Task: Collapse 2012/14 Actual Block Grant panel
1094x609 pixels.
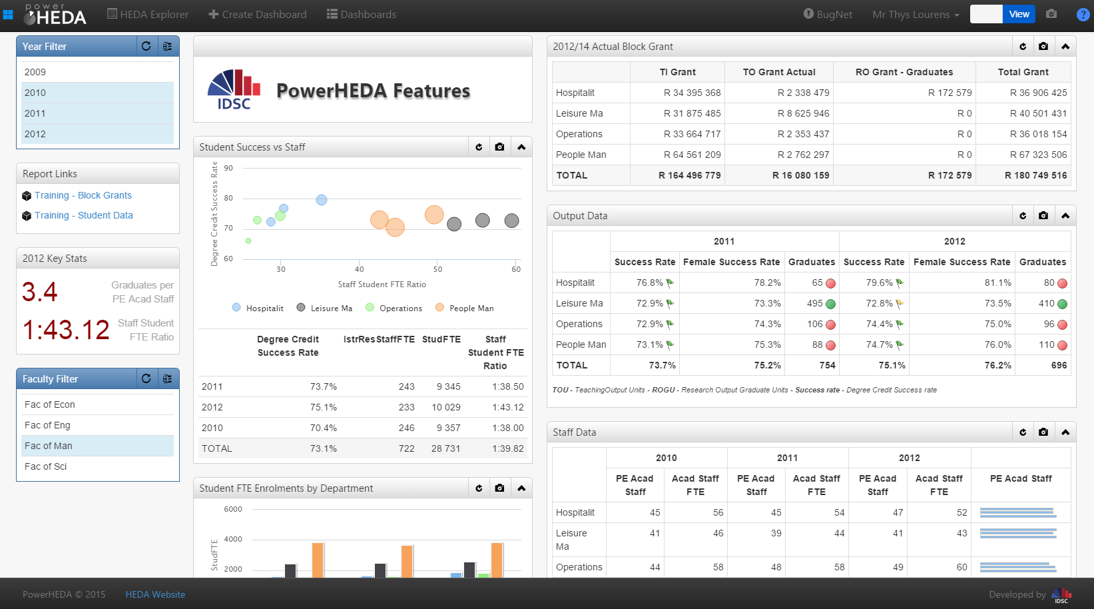Action: tap(1065, 47)
